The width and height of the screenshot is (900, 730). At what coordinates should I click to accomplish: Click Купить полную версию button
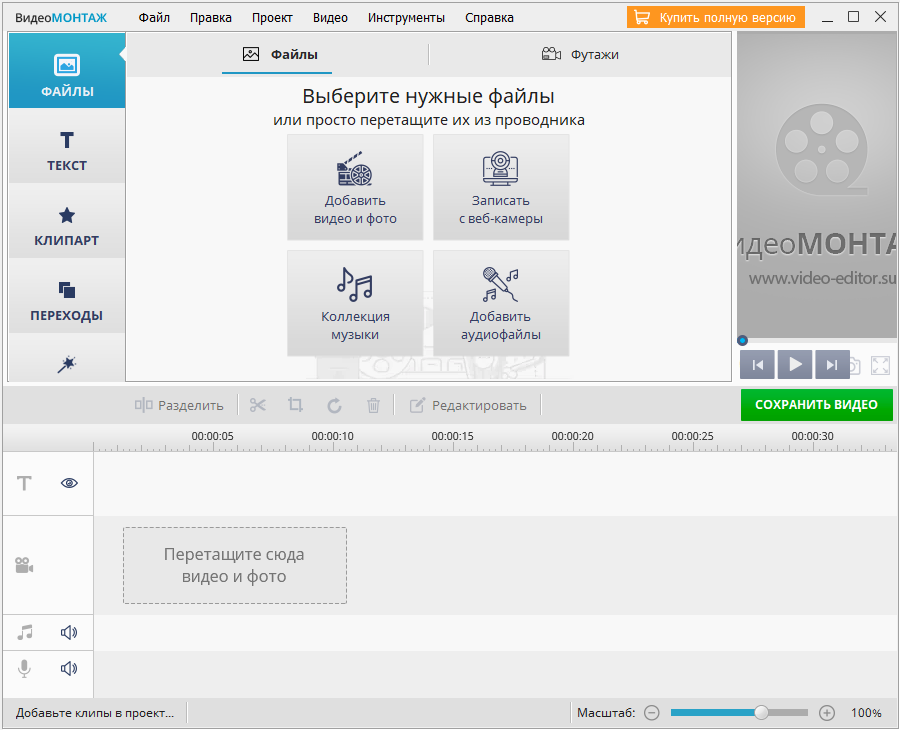[x=716, y=18]
